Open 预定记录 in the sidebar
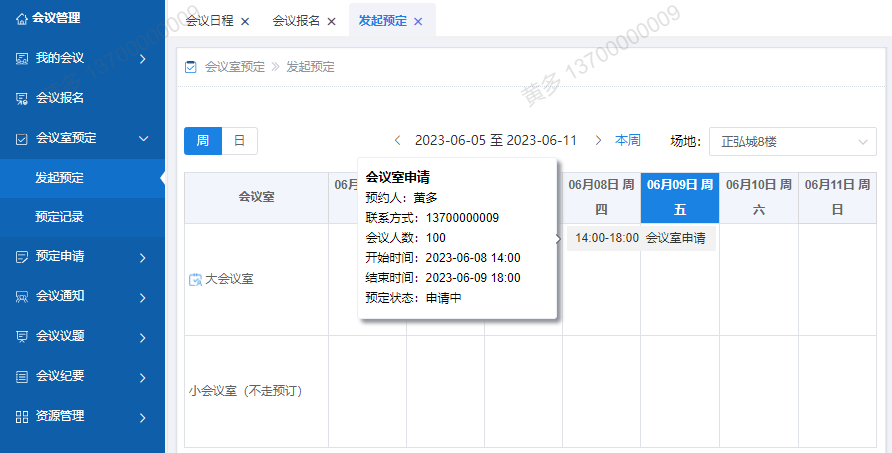The width and height of the screenshot is (892, 453). coord(82,217)
